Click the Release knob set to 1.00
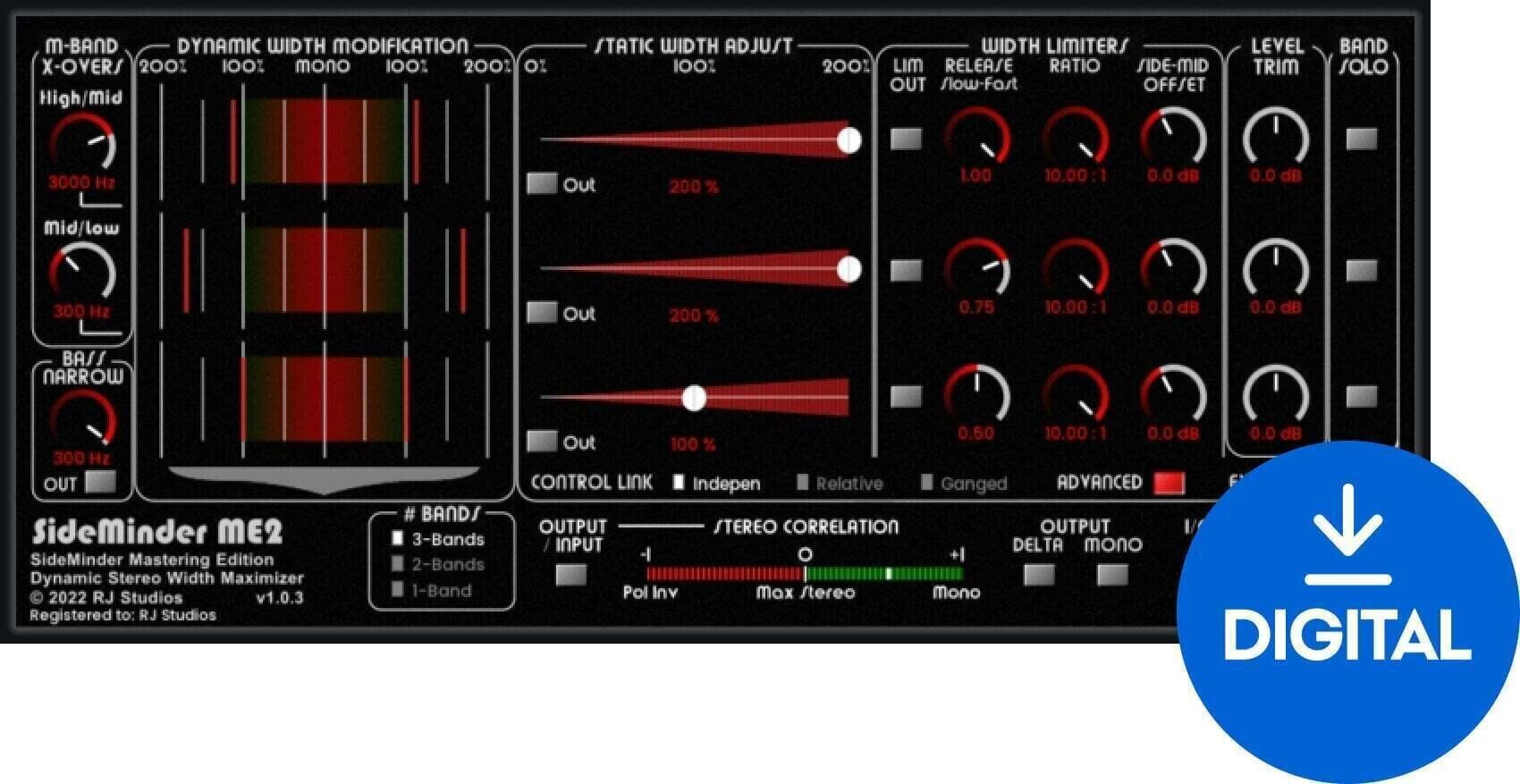The width and height of the screenshot is (1520, 784). (976, 139)
